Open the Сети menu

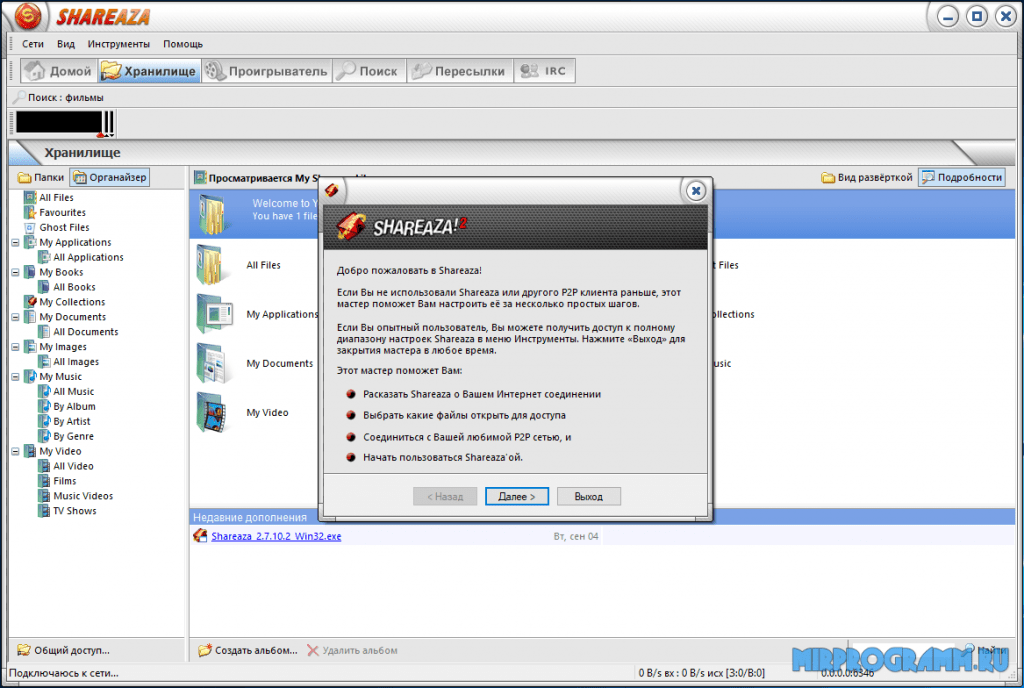coord(33,44)
